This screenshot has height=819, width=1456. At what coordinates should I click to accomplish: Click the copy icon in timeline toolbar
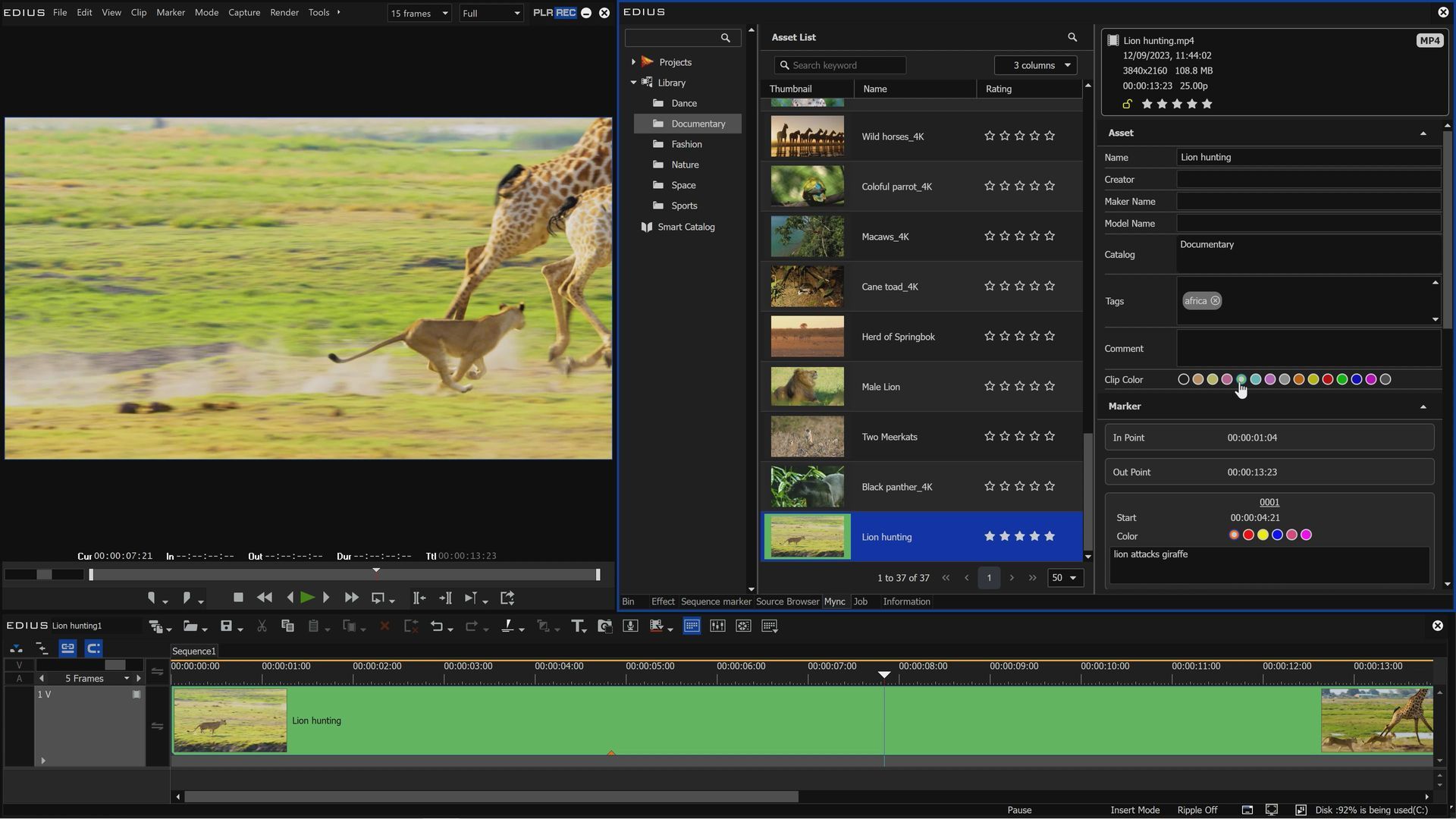tap(287, 626)
